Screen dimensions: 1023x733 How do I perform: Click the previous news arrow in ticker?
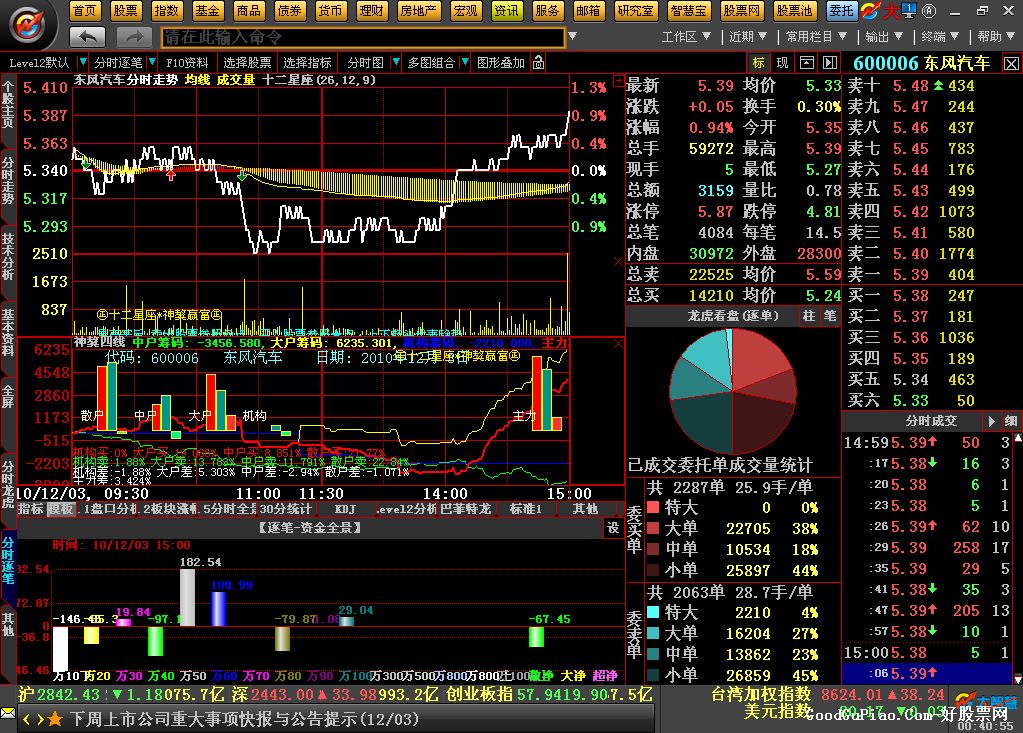click(27, 719)
